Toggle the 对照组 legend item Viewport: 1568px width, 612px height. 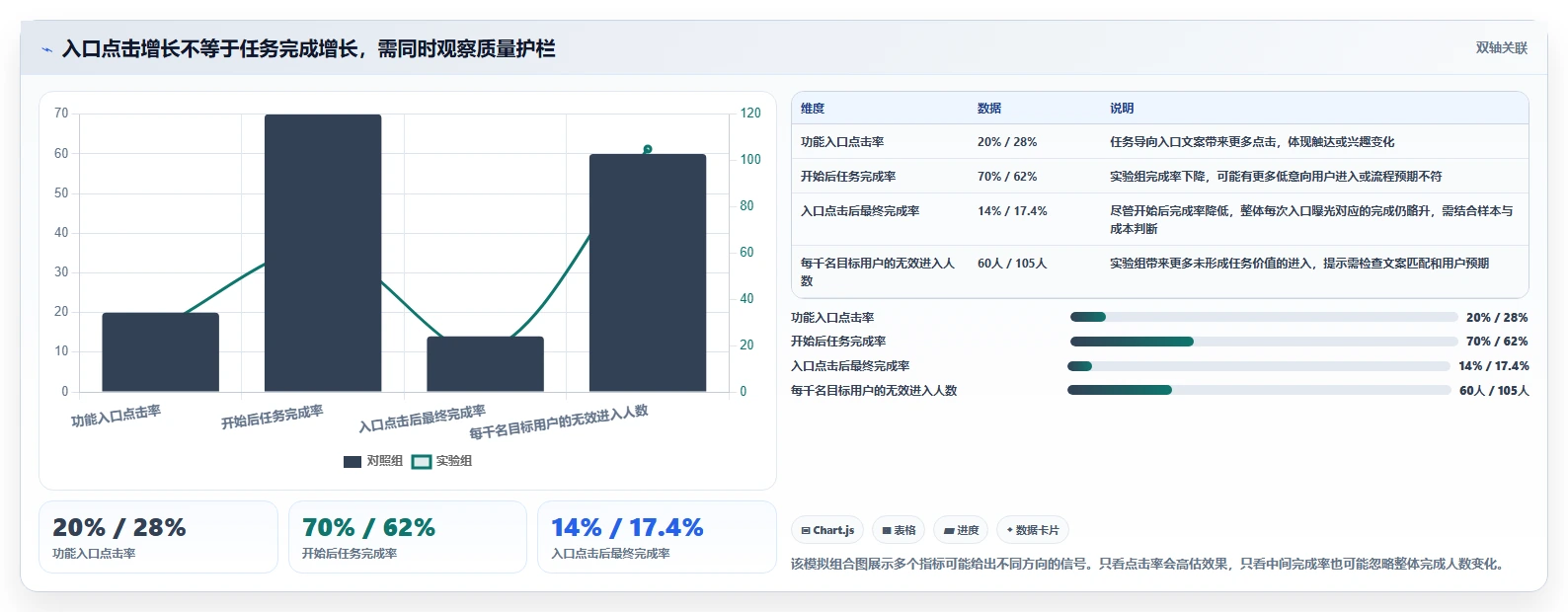(x=373, y=461)
